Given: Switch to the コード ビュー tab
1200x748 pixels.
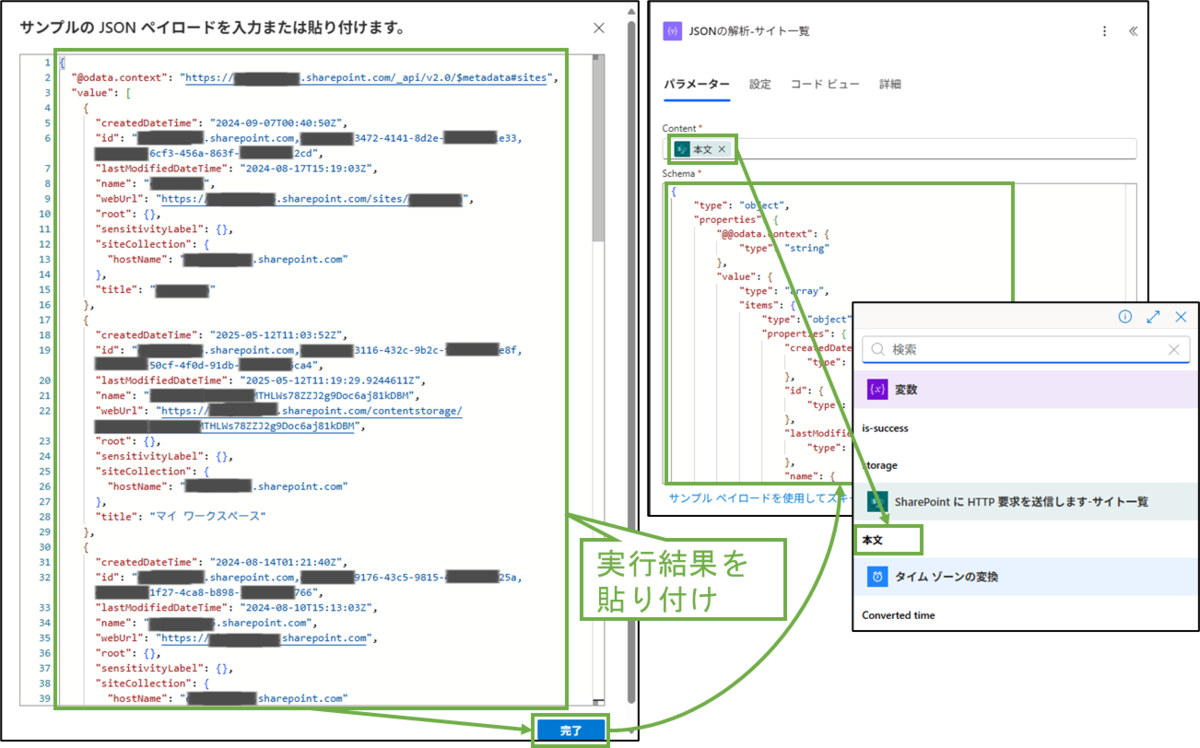Looking at the screenshot, I should point(825,84).
